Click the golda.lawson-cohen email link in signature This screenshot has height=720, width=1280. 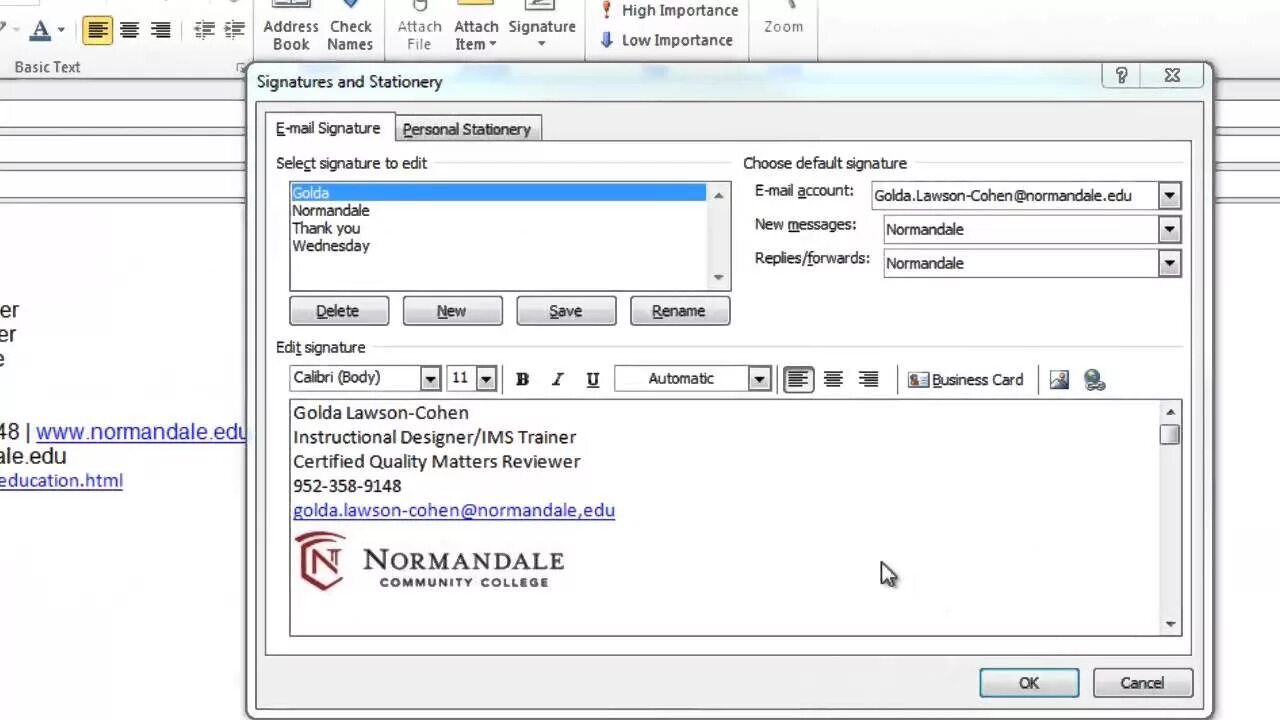pos(454,510)
